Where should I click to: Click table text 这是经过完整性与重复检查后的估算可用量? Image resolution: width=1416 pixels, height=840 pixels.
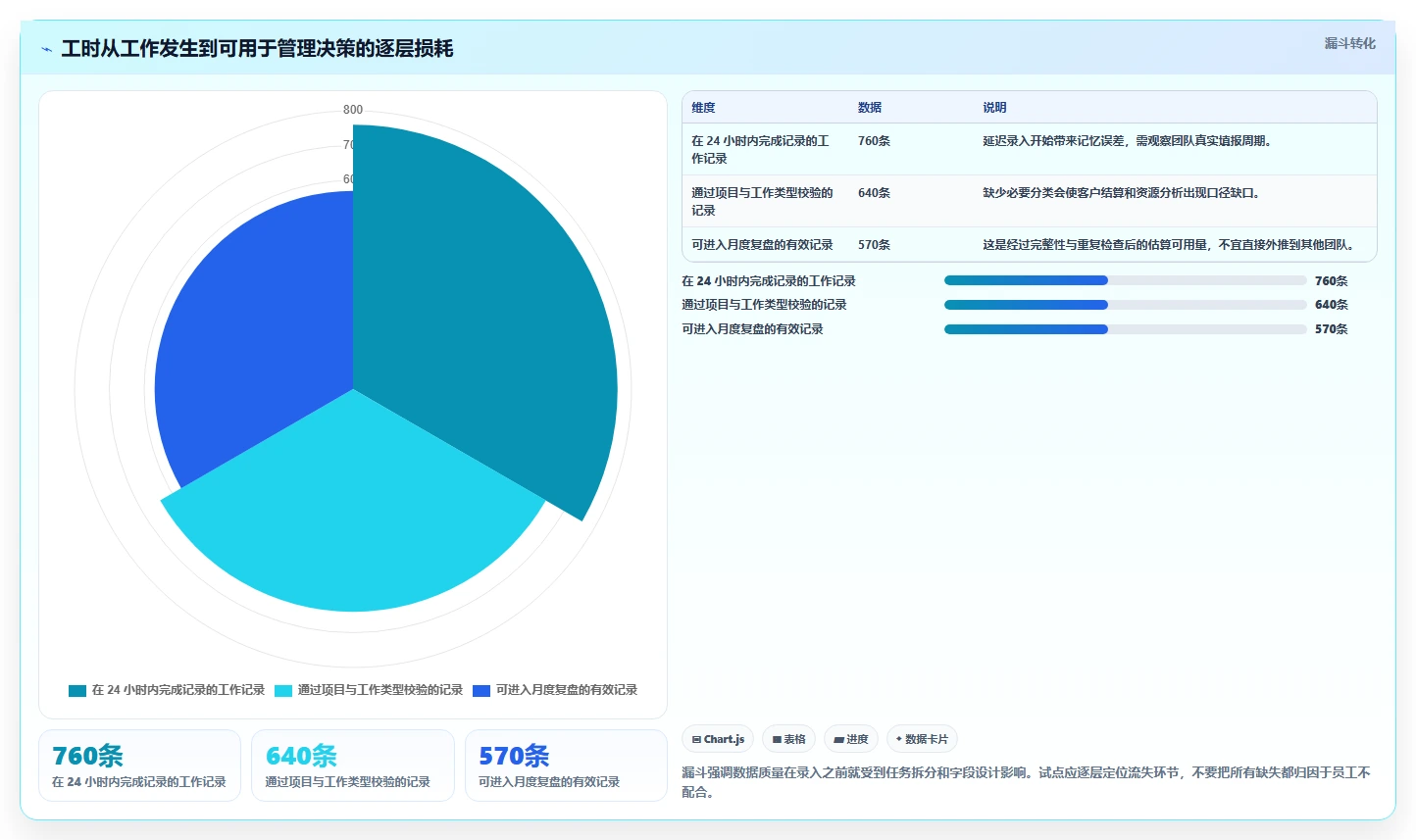pyautogui.click(x=1095, y=245)
